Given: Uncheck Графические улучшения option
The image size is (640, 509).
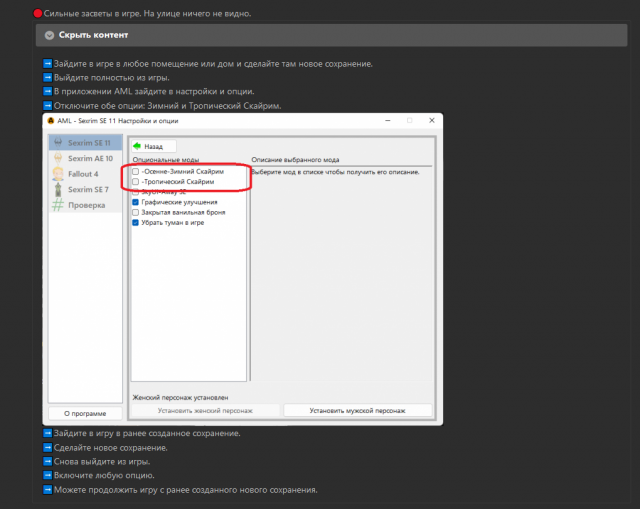Looking at the screenshot, I should 136,202.
